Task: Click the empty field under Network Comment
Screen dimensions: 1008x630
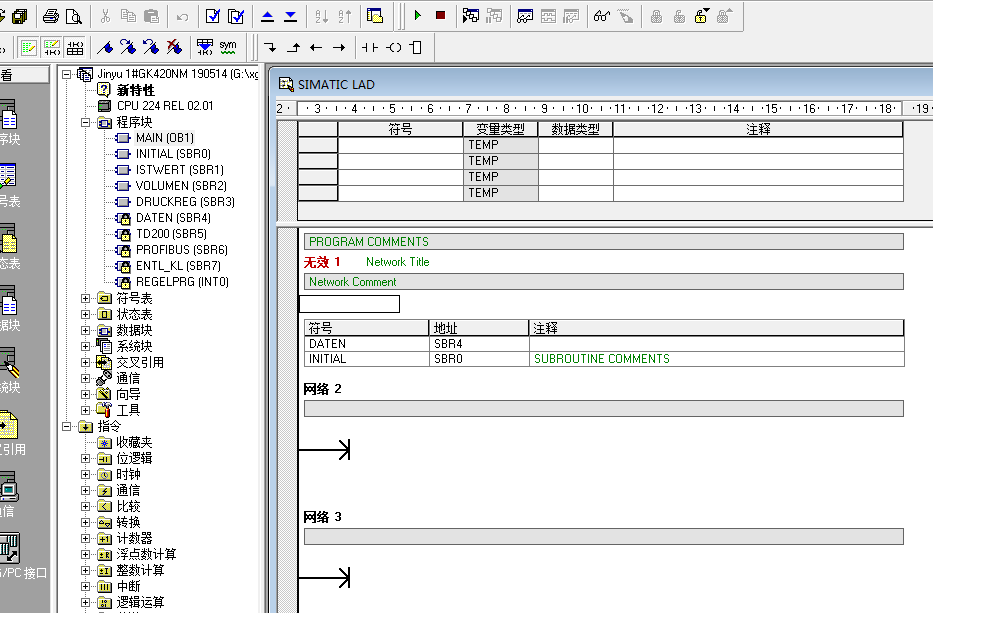Action: click(x=349, y=304)
